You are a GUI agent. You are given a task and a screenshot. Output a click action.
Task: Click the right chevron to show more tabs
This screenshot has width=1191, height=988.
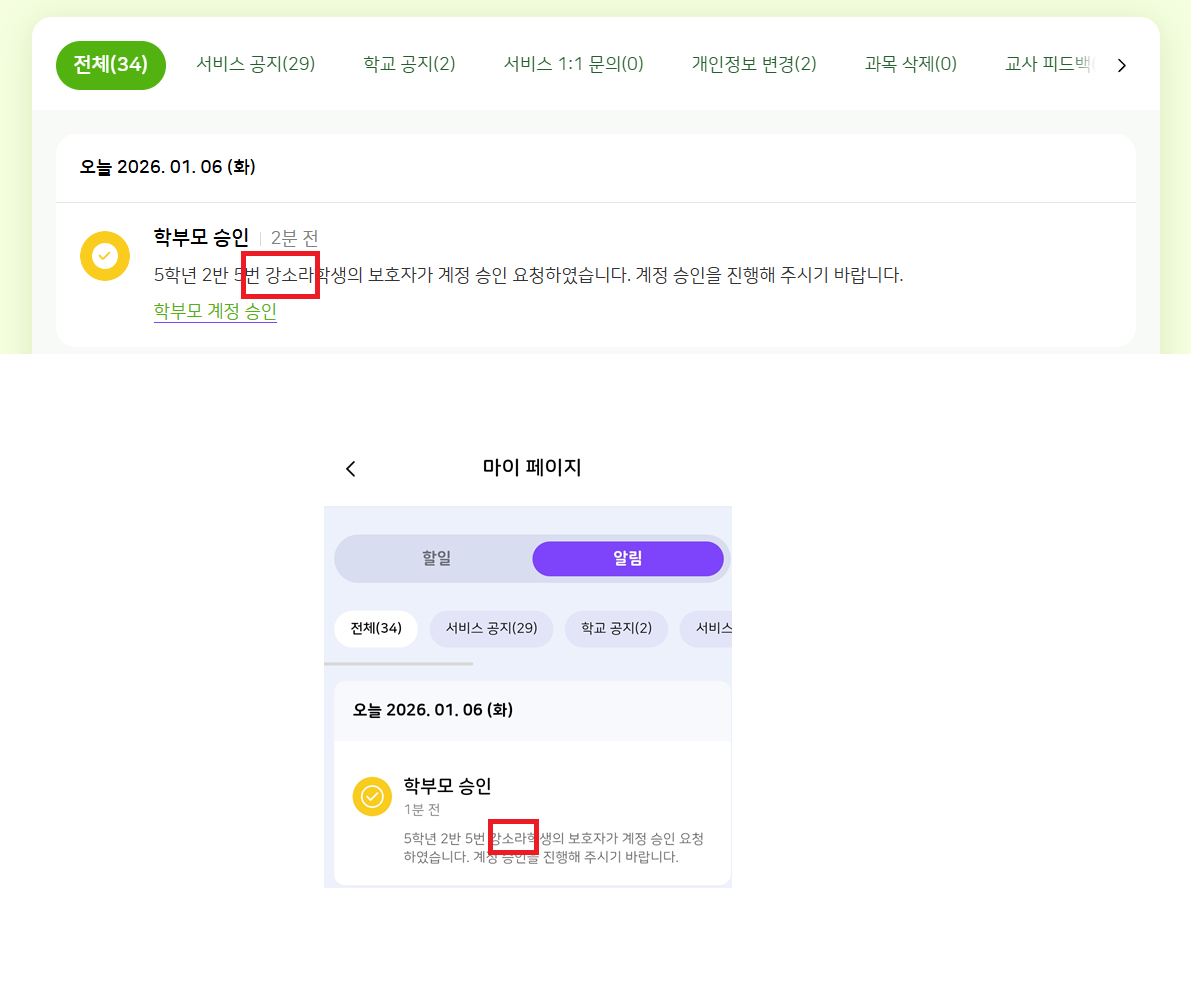point(1121,66)
